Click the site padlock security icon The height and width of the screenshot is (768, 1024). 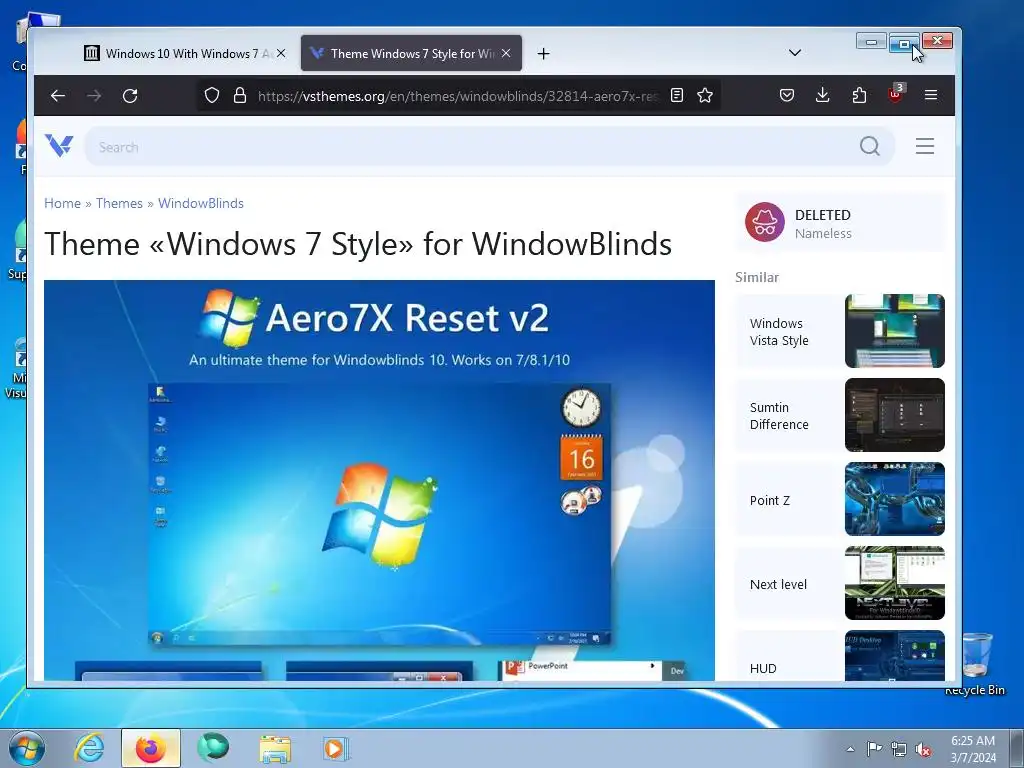click(x=240, y=95)
